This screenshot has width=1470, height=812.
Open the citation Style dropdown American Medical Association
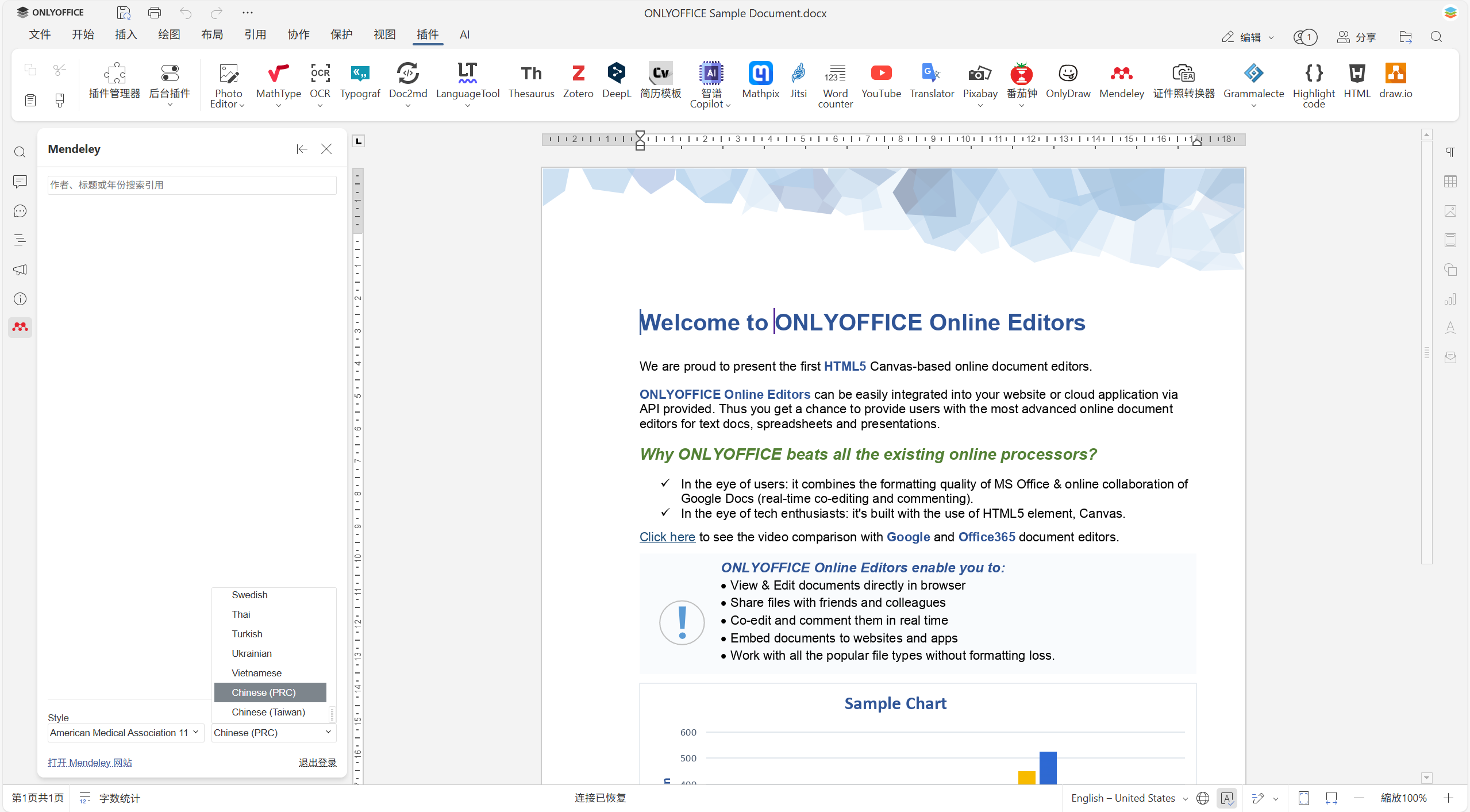point(125,733)
